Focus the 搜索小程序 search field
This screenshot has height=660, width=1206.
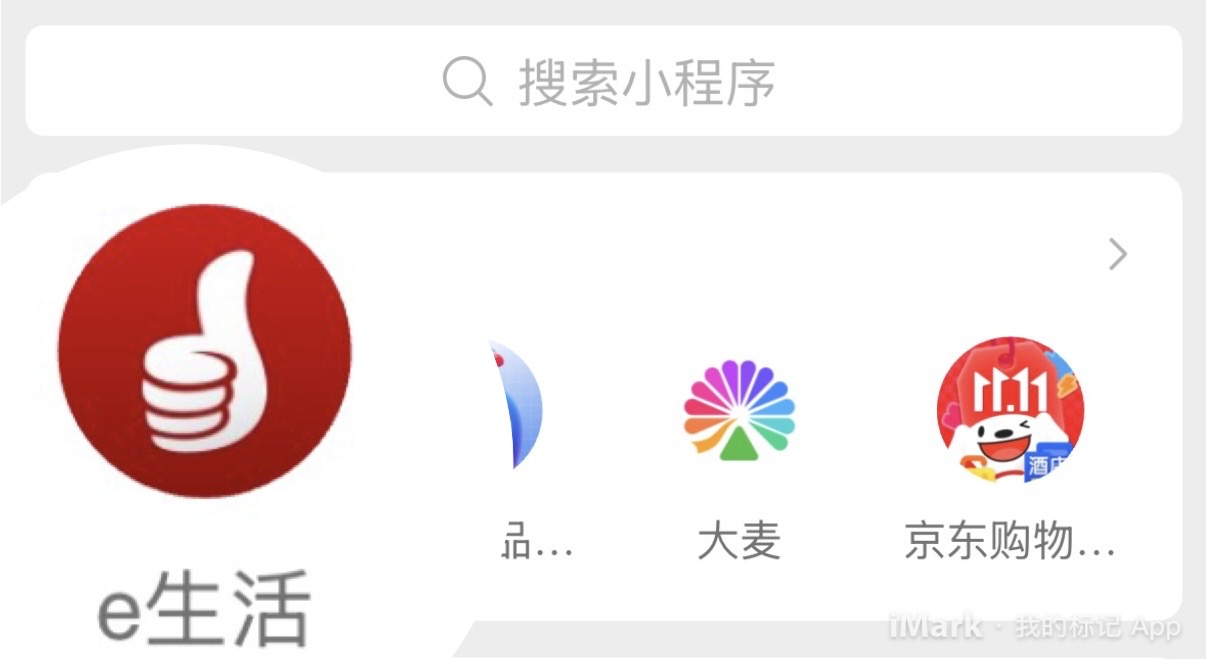click(x=603, y=80)
